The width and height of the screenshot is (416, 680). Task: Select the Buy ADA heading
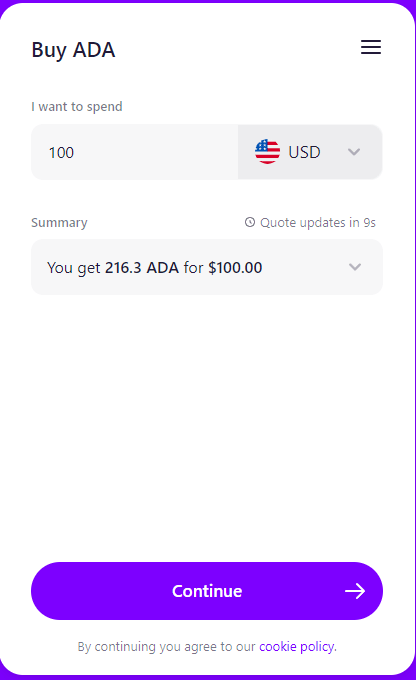pyautogui.click(x=73, y=50)
